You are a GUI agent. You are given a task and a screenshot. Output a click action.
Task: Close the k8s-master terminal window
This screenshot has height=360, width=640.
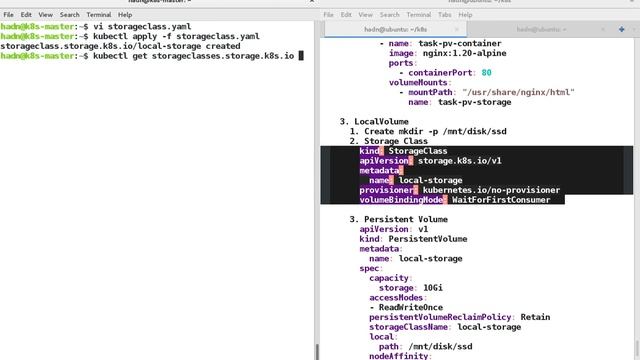pos(312,1)
